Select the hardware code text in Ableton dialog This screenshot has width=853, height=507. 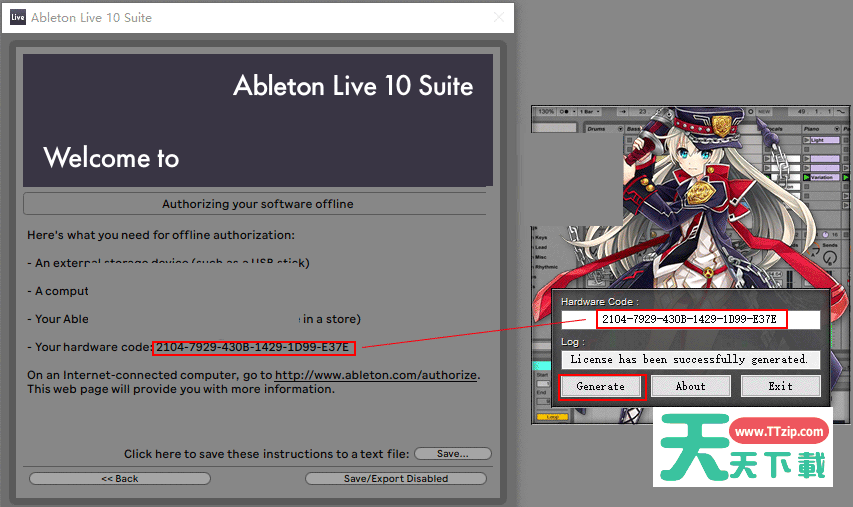tap(253, 347)
